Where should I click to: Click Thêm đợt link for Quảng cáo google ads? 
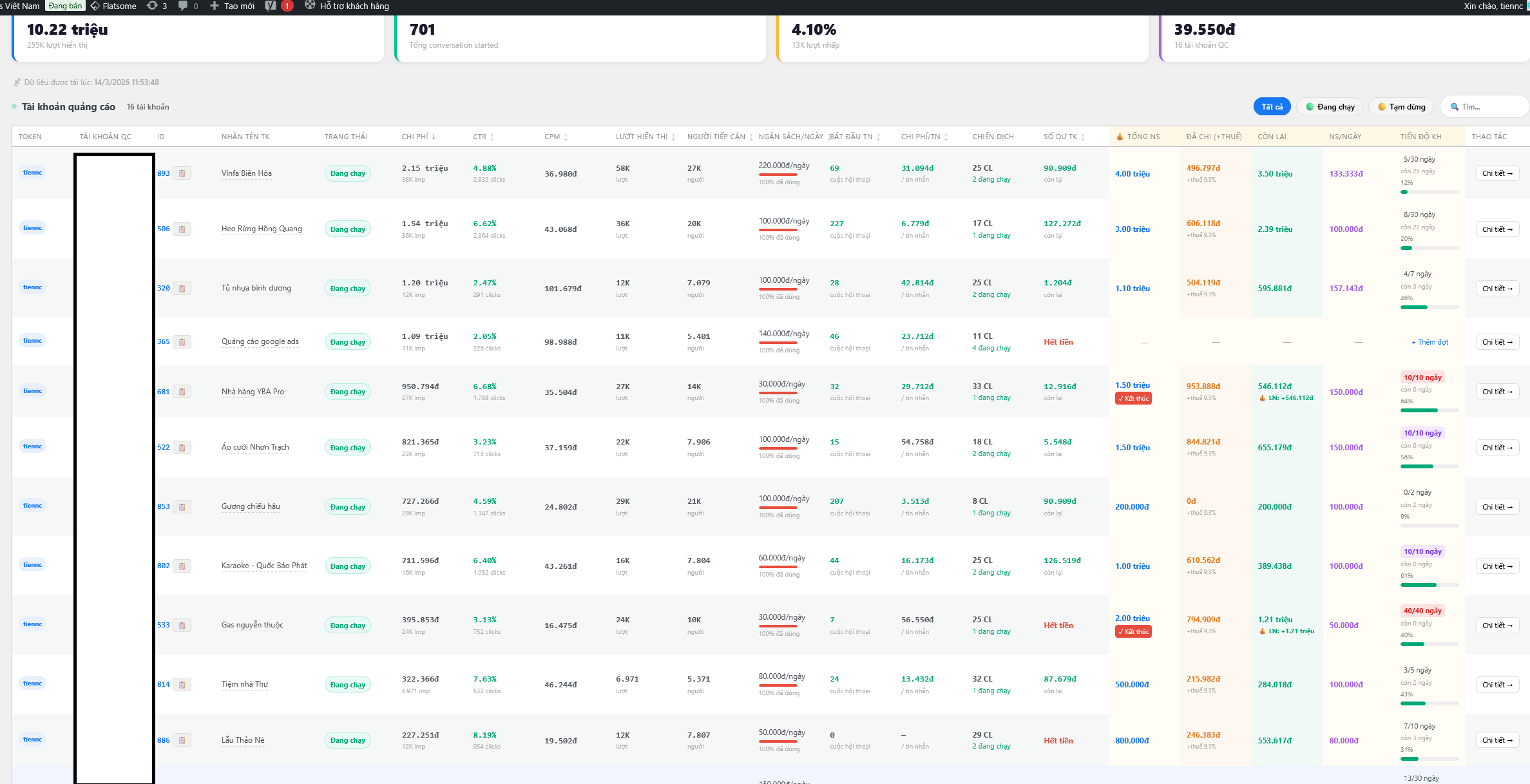click(x=1430, y=342)
